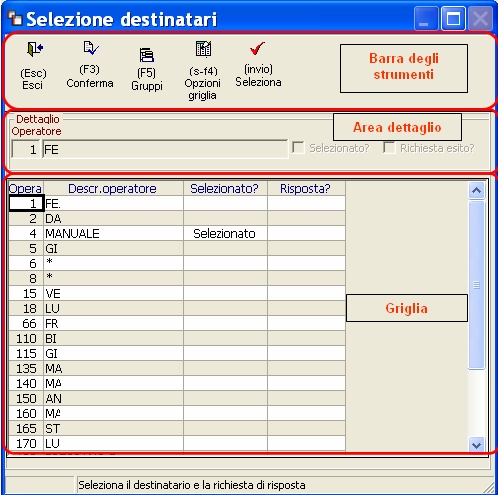Select row 135 MA operator
The image size is (498, 495).
coord(177,368)
